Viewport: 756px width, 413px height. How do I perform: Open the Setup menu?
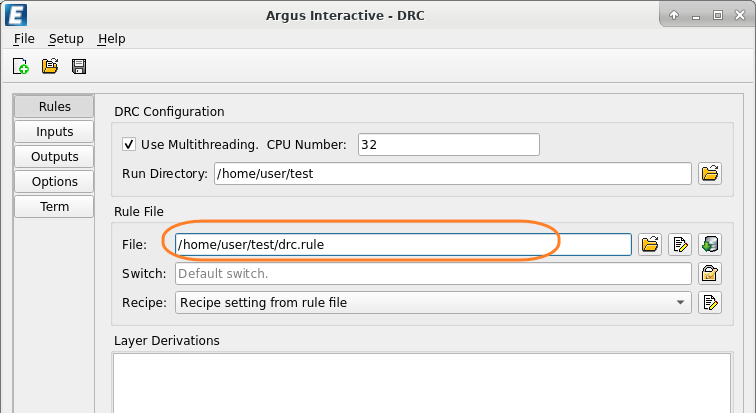point(66,38)
